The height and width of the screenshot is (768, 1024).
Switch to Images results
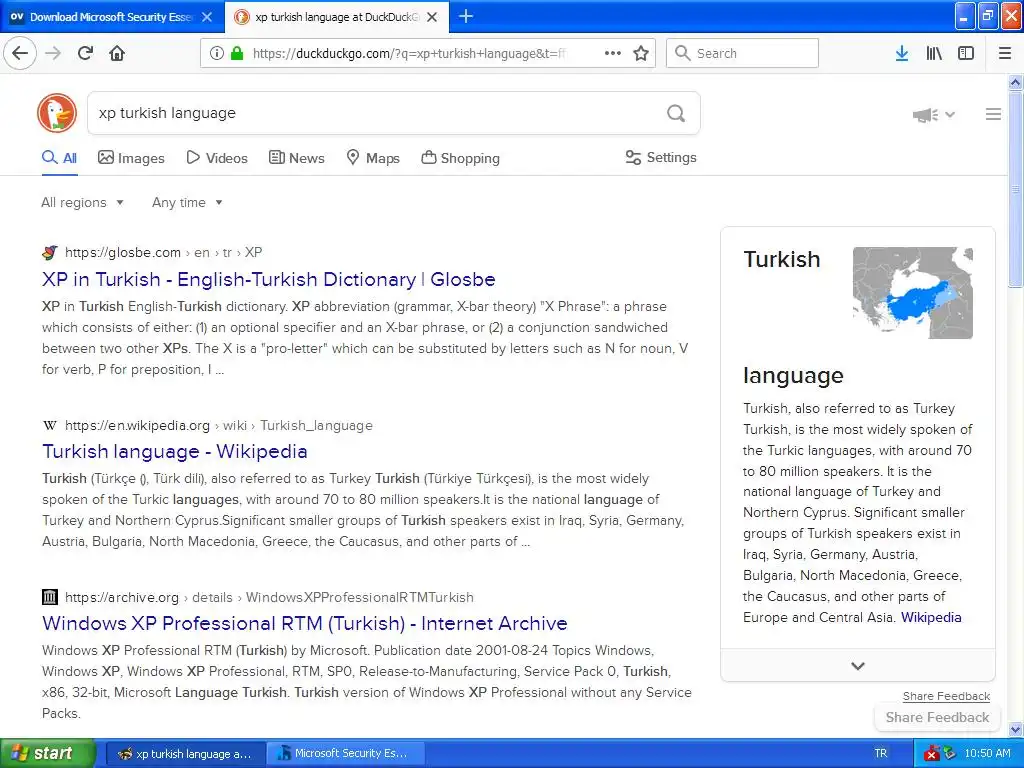point(131,158)
